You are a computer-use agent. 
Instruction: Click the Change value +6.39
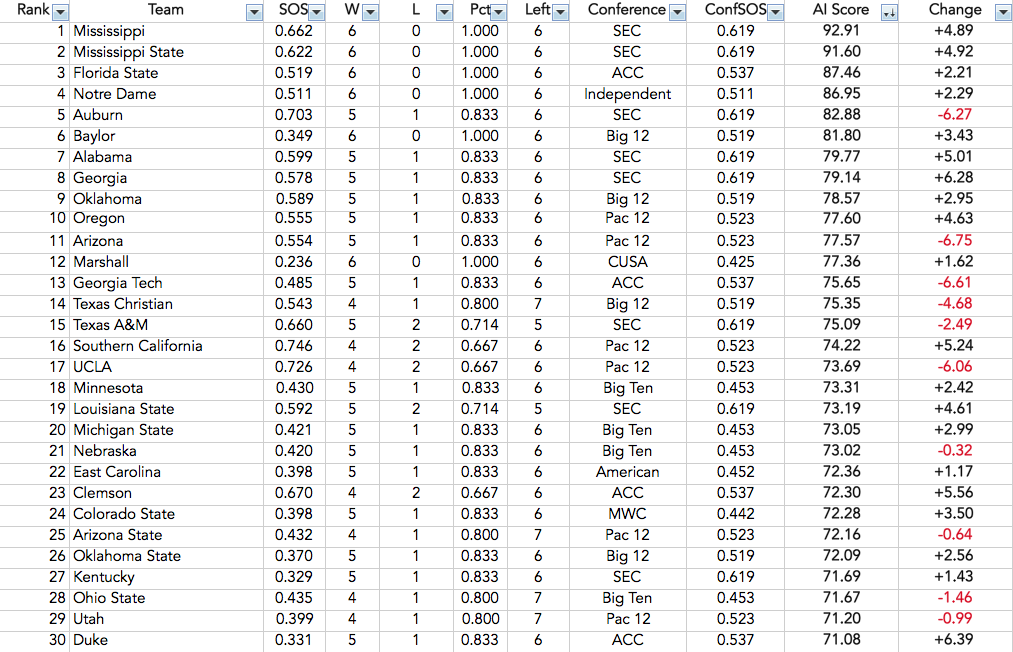click(x=954, y=640)
